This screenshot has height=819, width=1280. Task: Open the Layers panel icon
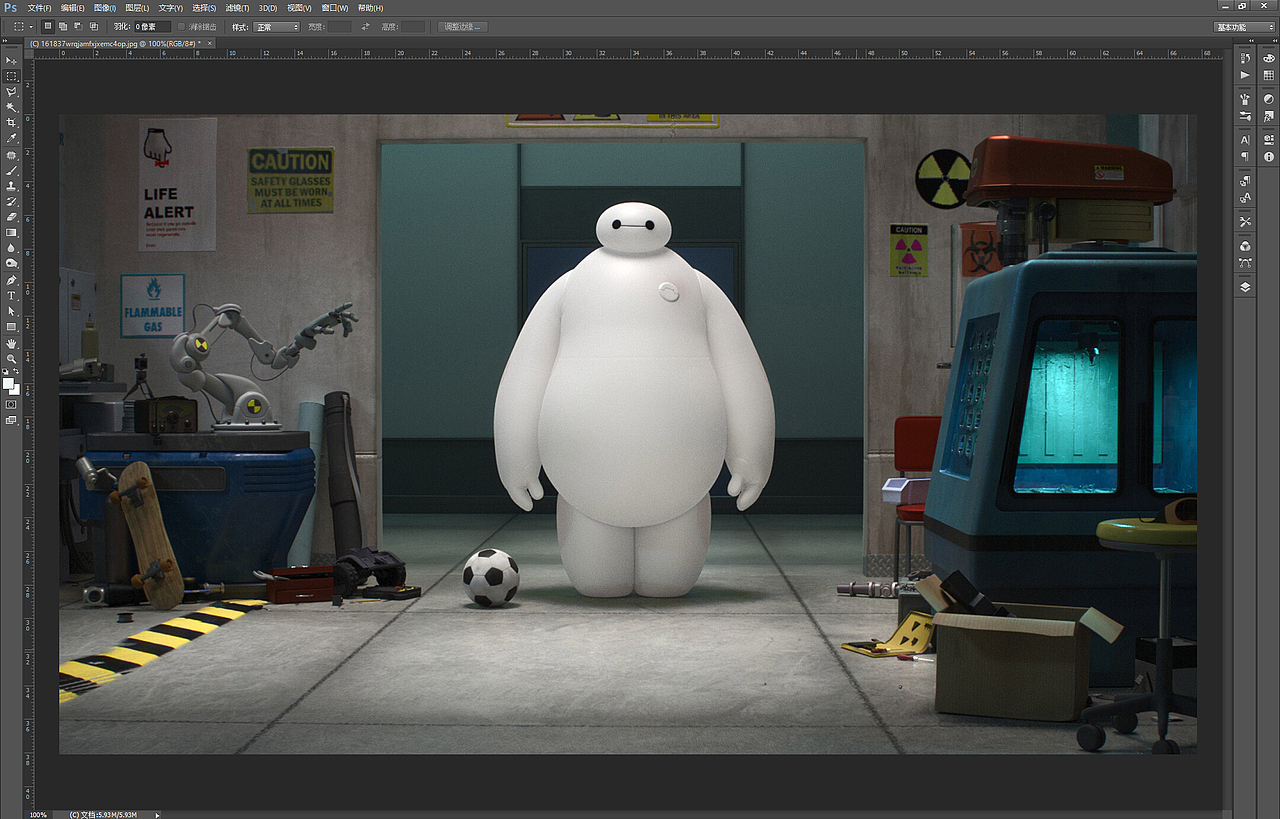(x=1245, y=287)
